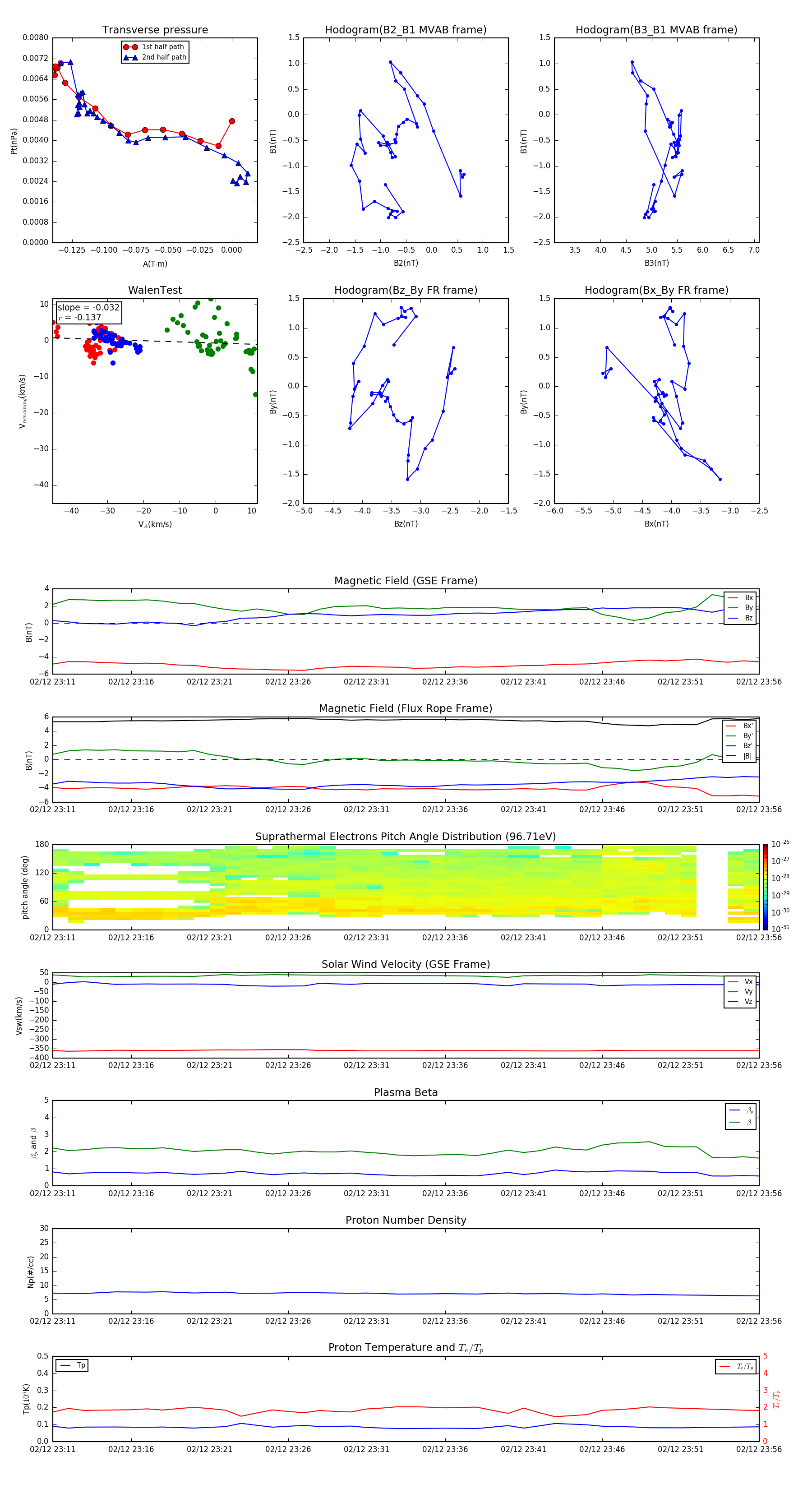812x1489 pixels.
Task: Click the 'V_A(km/s)' x-axis label
Action: [x=155, y=524]
